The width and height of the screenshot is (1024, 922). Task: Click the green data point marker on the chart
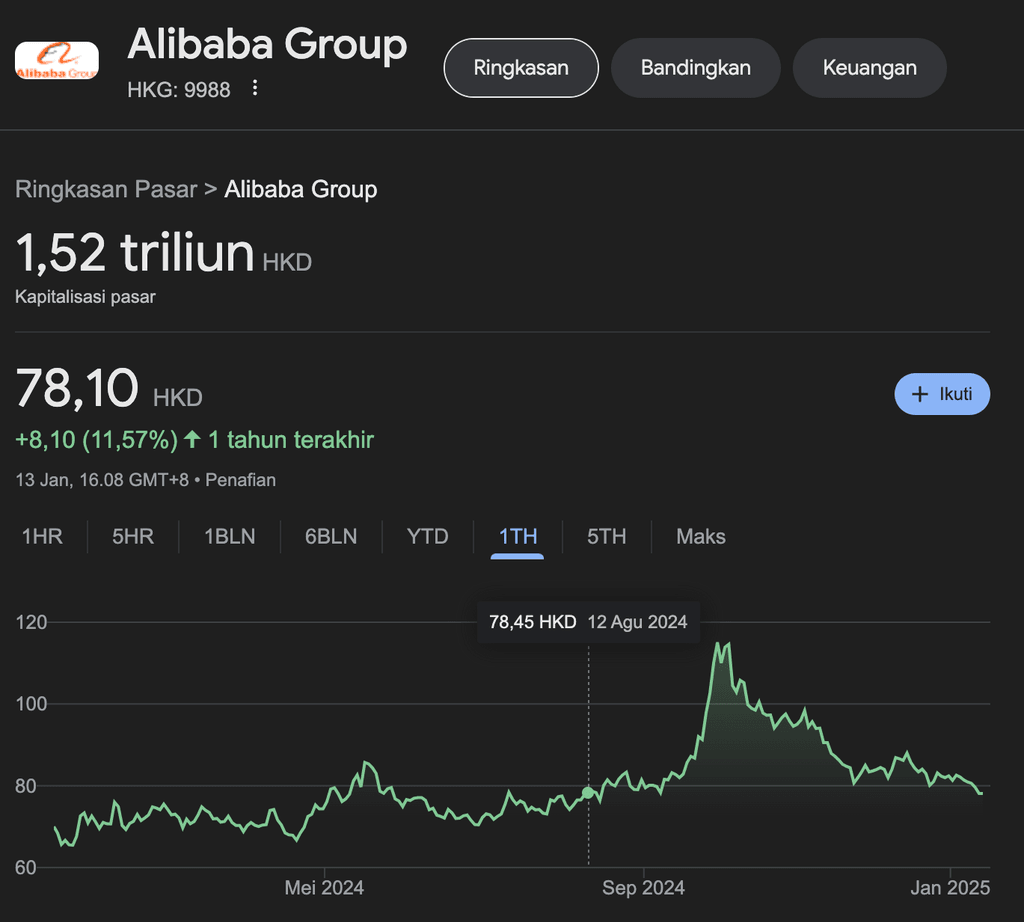coord(588,793)
